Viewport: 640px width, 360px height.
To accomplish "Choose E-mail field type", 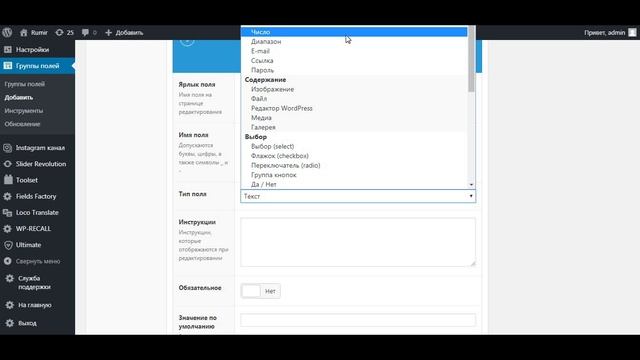I will [x=354, y=51].
